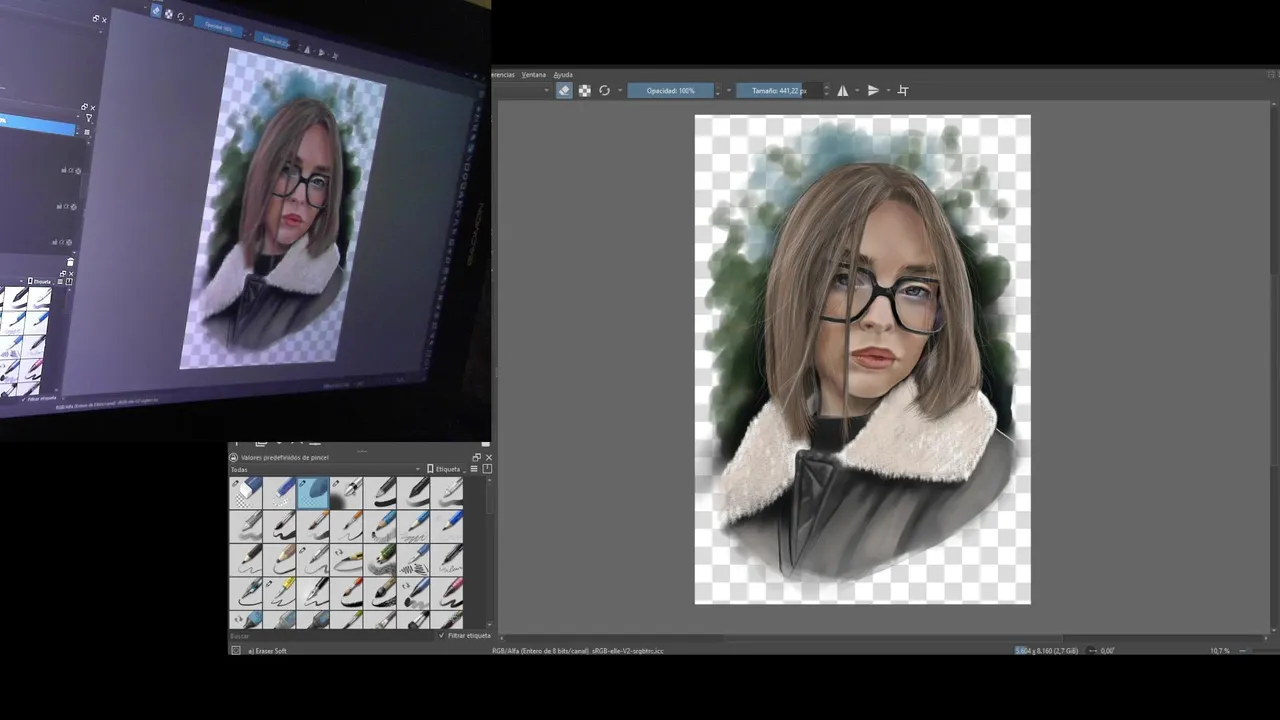Float the brush presets docker

pyautogui.click(x=476, y=457)
